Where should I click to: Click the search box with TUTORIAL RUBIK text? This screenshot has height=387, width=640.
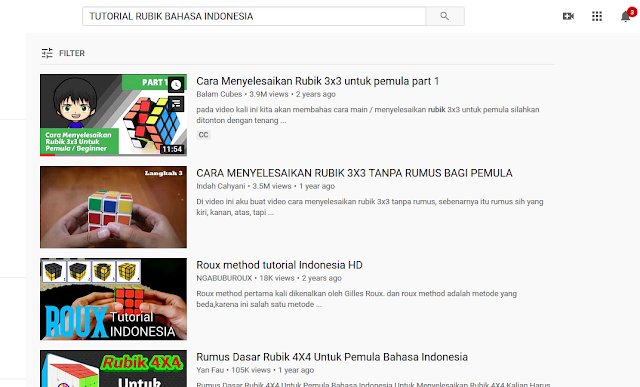coord(254,16)
